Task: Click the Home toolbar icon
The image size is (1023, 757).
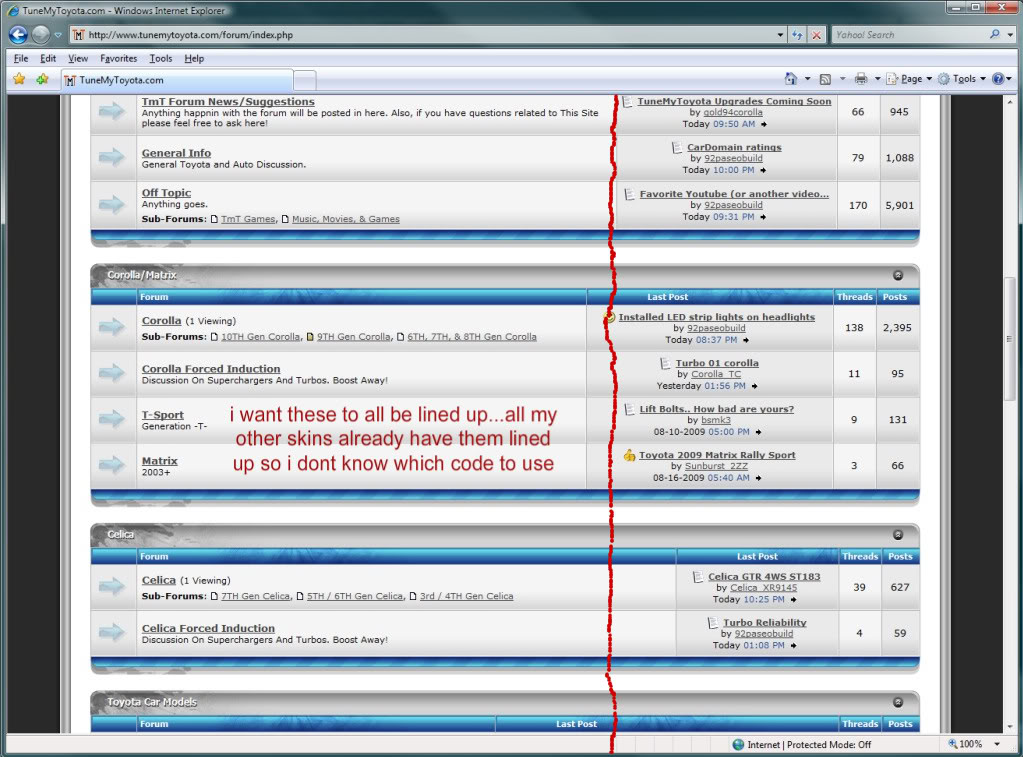Action: (791, 79)
